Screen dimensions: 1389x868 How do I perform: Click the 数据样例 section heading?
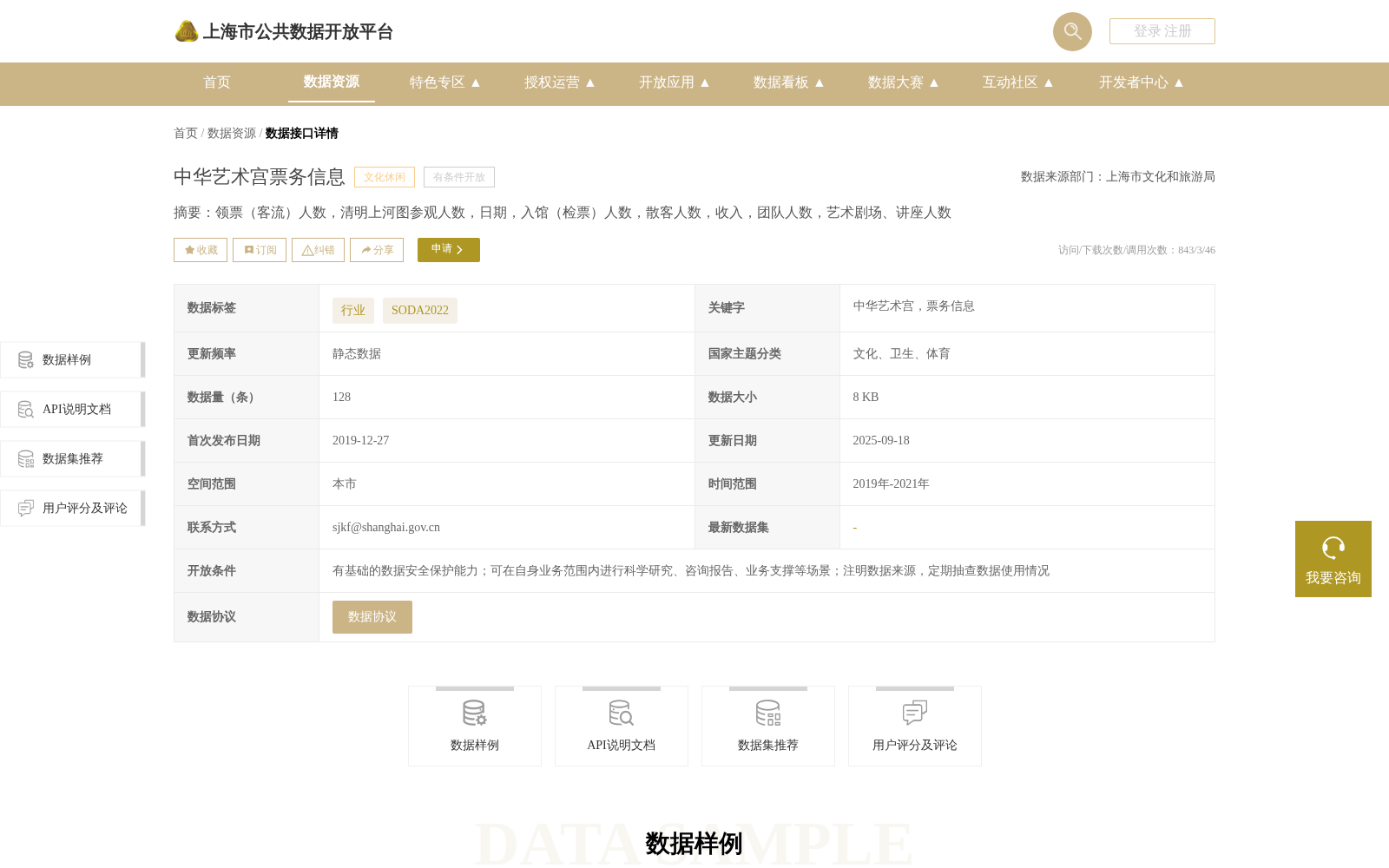[x=694, y=844]
